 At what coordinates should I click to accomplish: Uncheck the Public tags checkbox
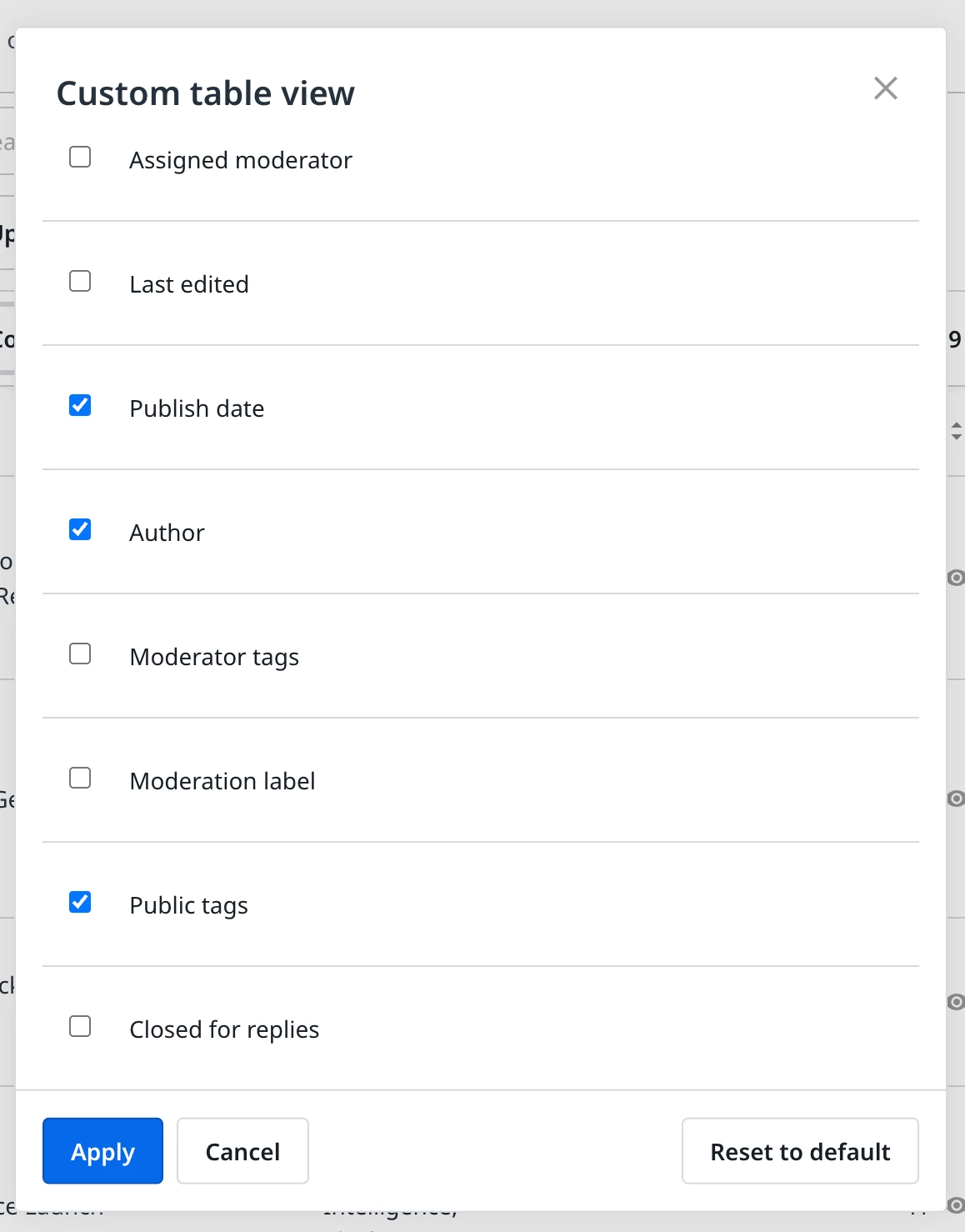click(80, 903)
